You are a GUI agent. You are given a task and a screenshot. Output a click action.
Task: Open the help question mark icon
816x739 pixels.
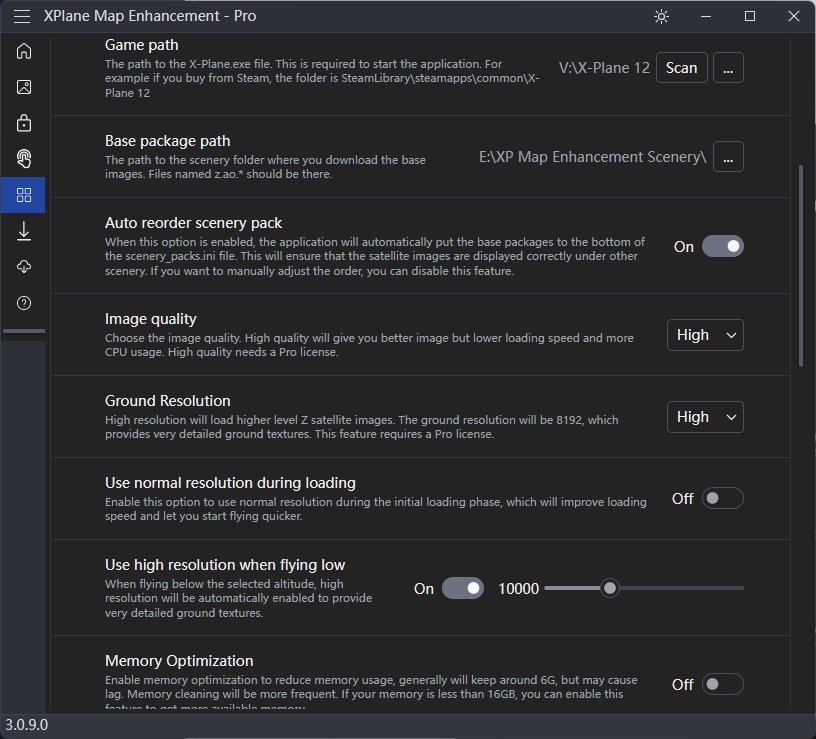(24, 303)
